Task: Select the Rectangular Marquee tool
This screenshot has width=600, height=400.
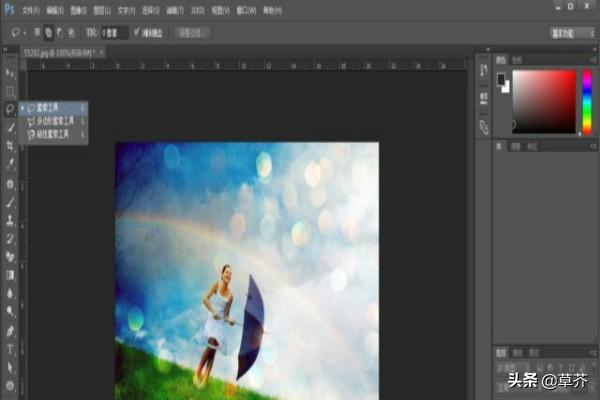Action: pos(10,91)
